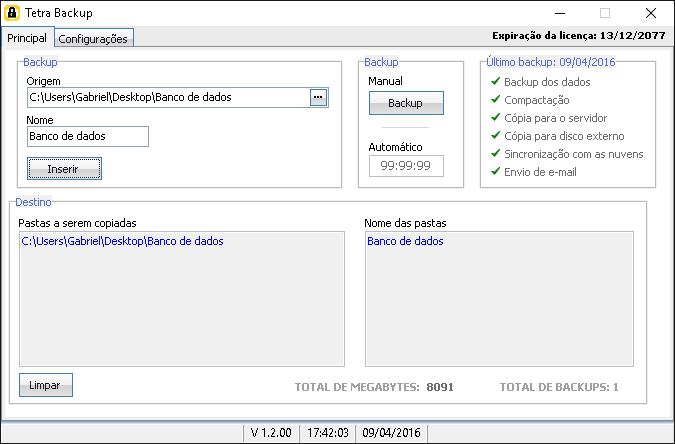Viewport: 675px width, 444px height.
Task: Click checkmark next to Backup dos dados
Action: pyautogui.click(x=495, y=81)
